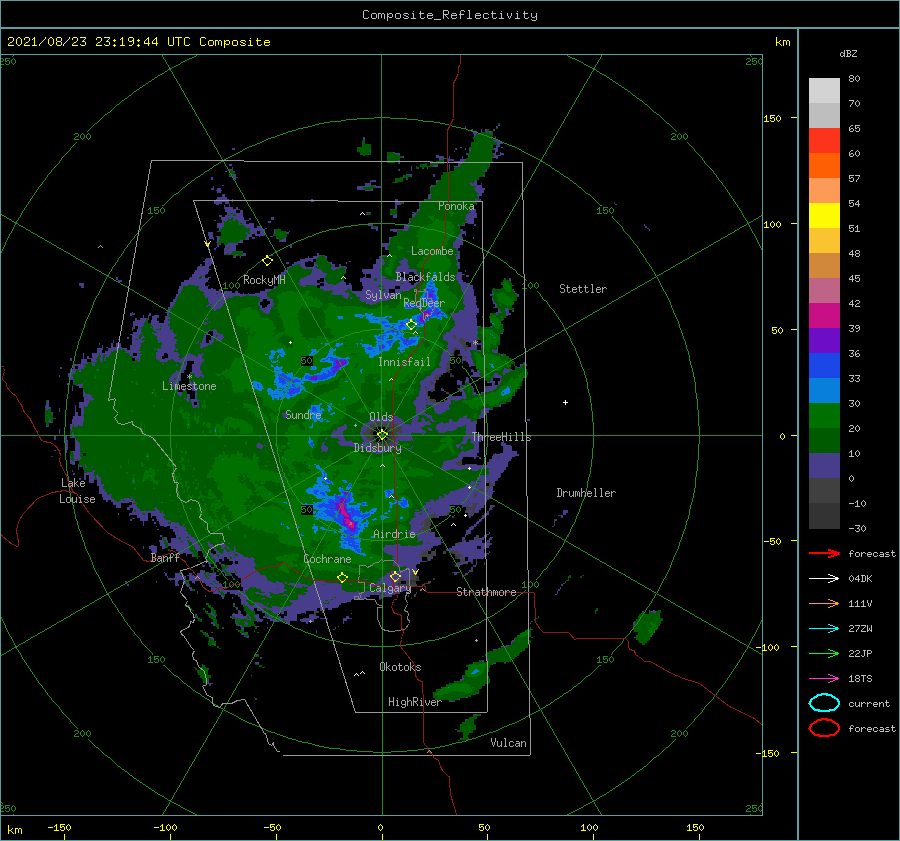Image resolution: width=900 pixels, height=841 pixels.
Task: Click the magenta 18TS arrow icon
Action: point(824,679)
